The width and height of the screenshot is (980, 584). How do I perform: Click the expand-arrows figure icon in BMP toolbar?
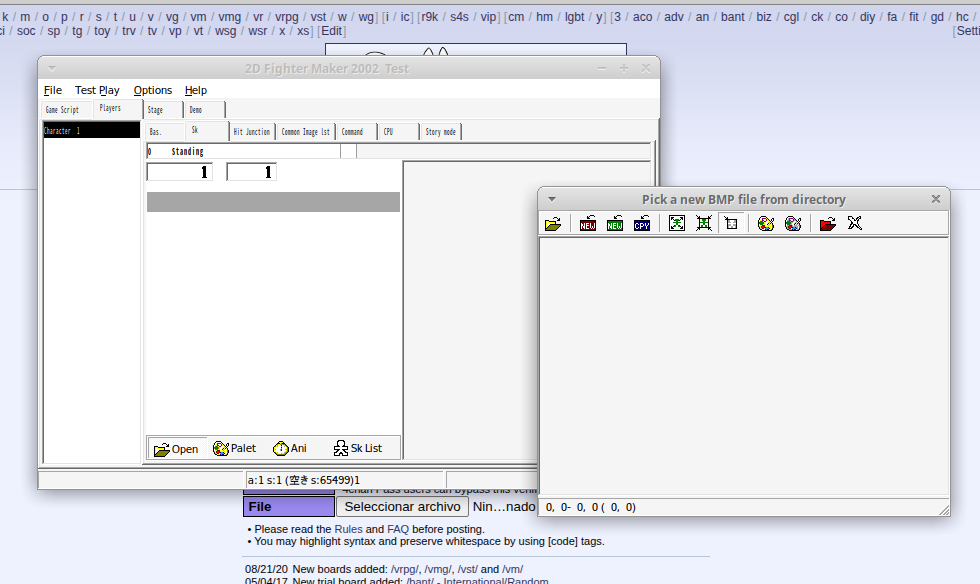677,223
